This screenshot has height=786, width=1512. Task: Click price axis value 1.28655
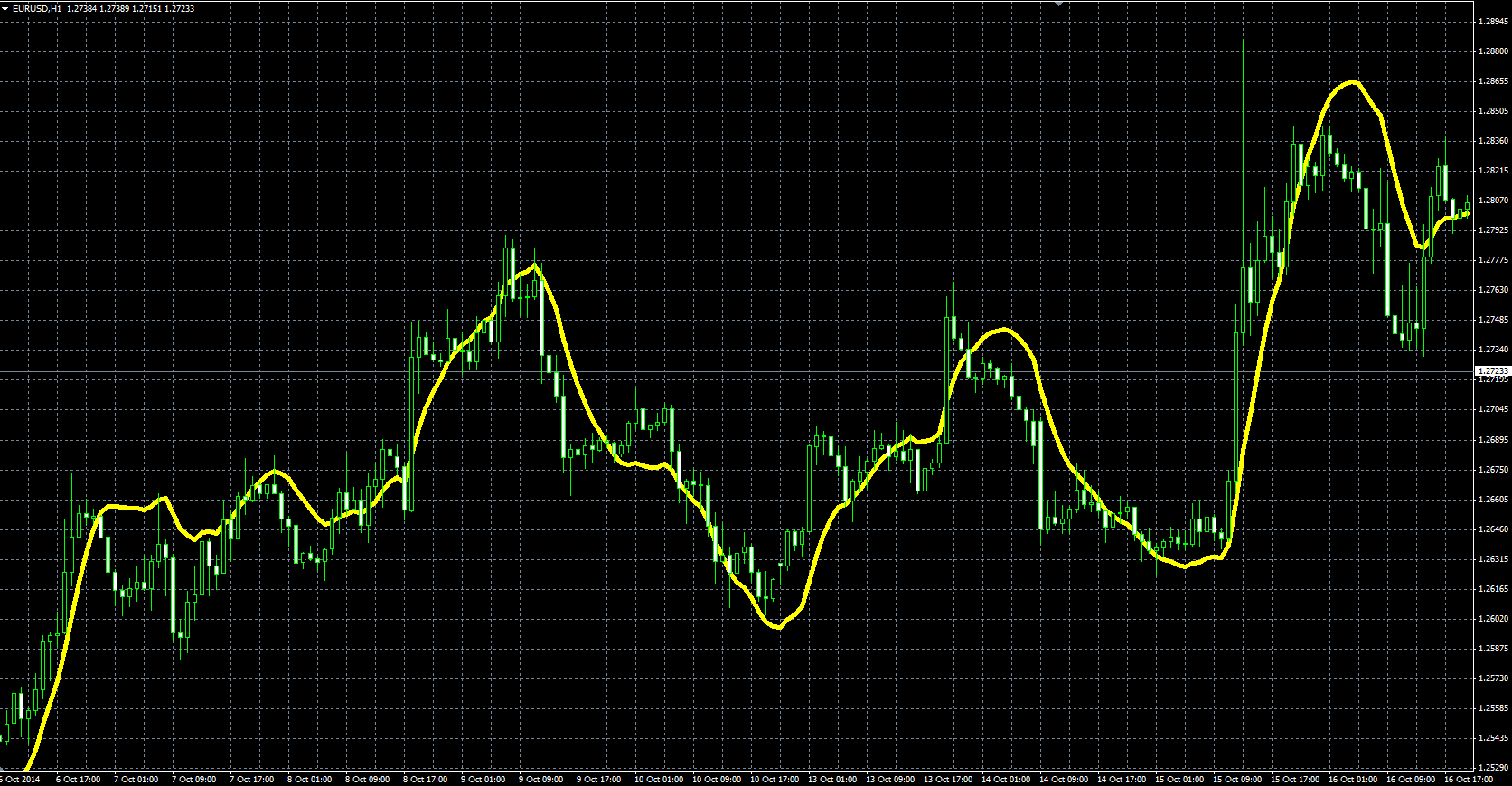(1493, 80)
